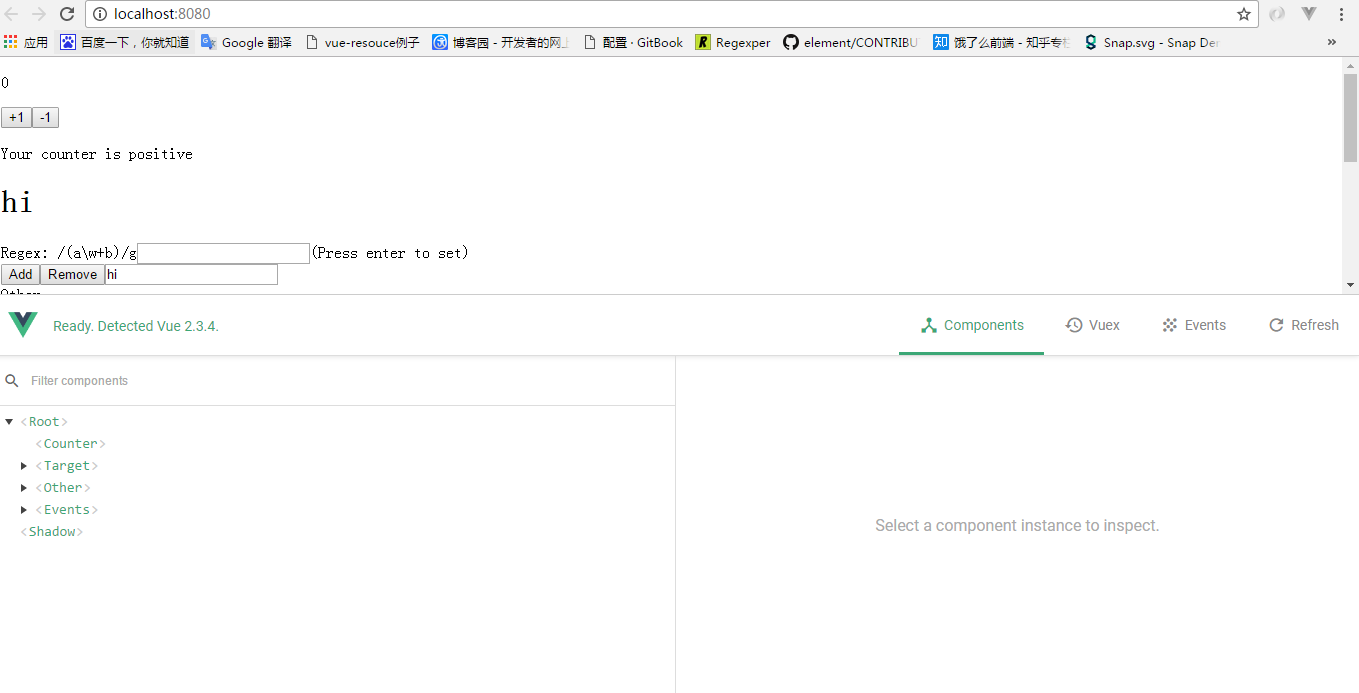Select the Events component in tree
Viewport: 1359px width, 693px height.
67,510
